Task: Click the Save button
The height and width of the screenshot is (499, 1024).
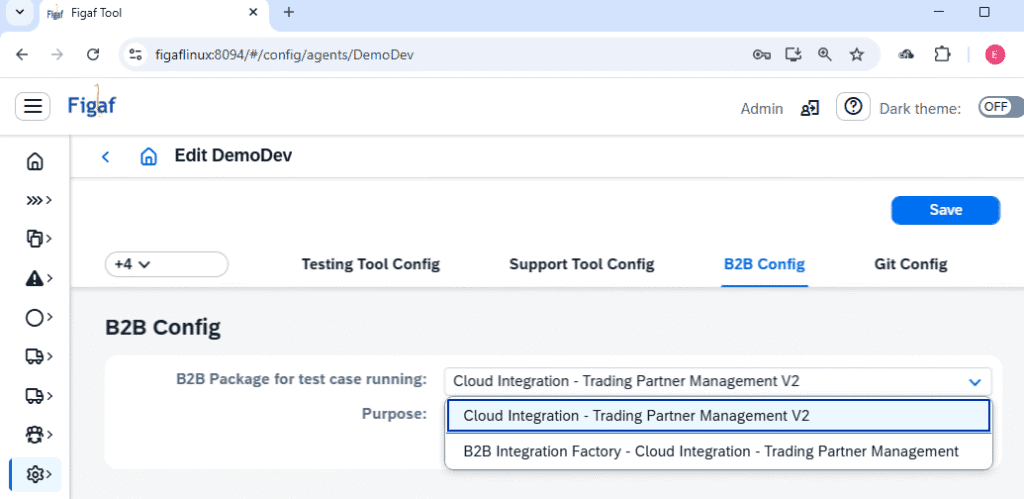Action: (946, 210)
